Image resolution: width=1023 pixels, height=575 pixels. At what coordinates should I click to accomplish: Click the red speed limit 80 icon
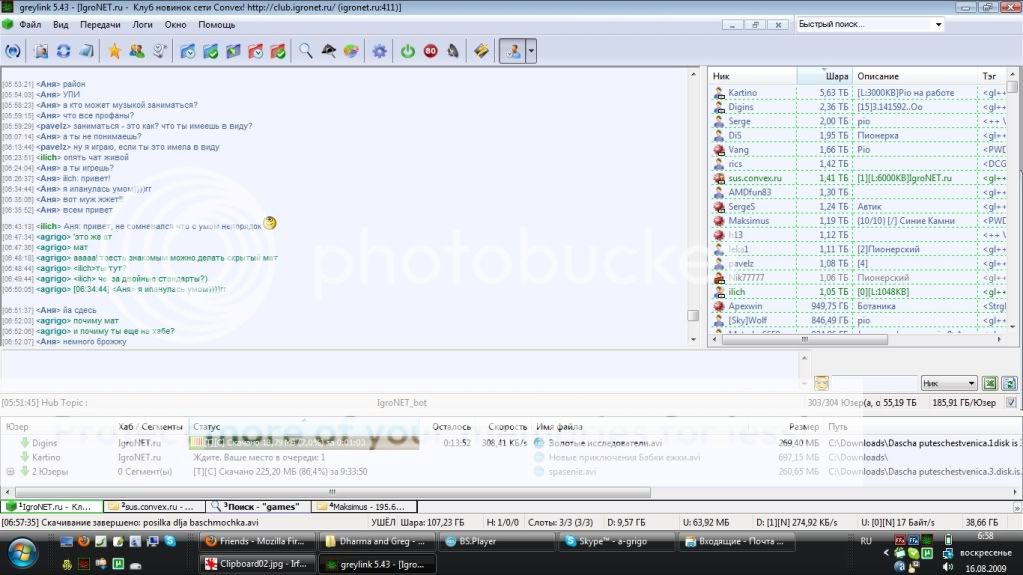430,51
